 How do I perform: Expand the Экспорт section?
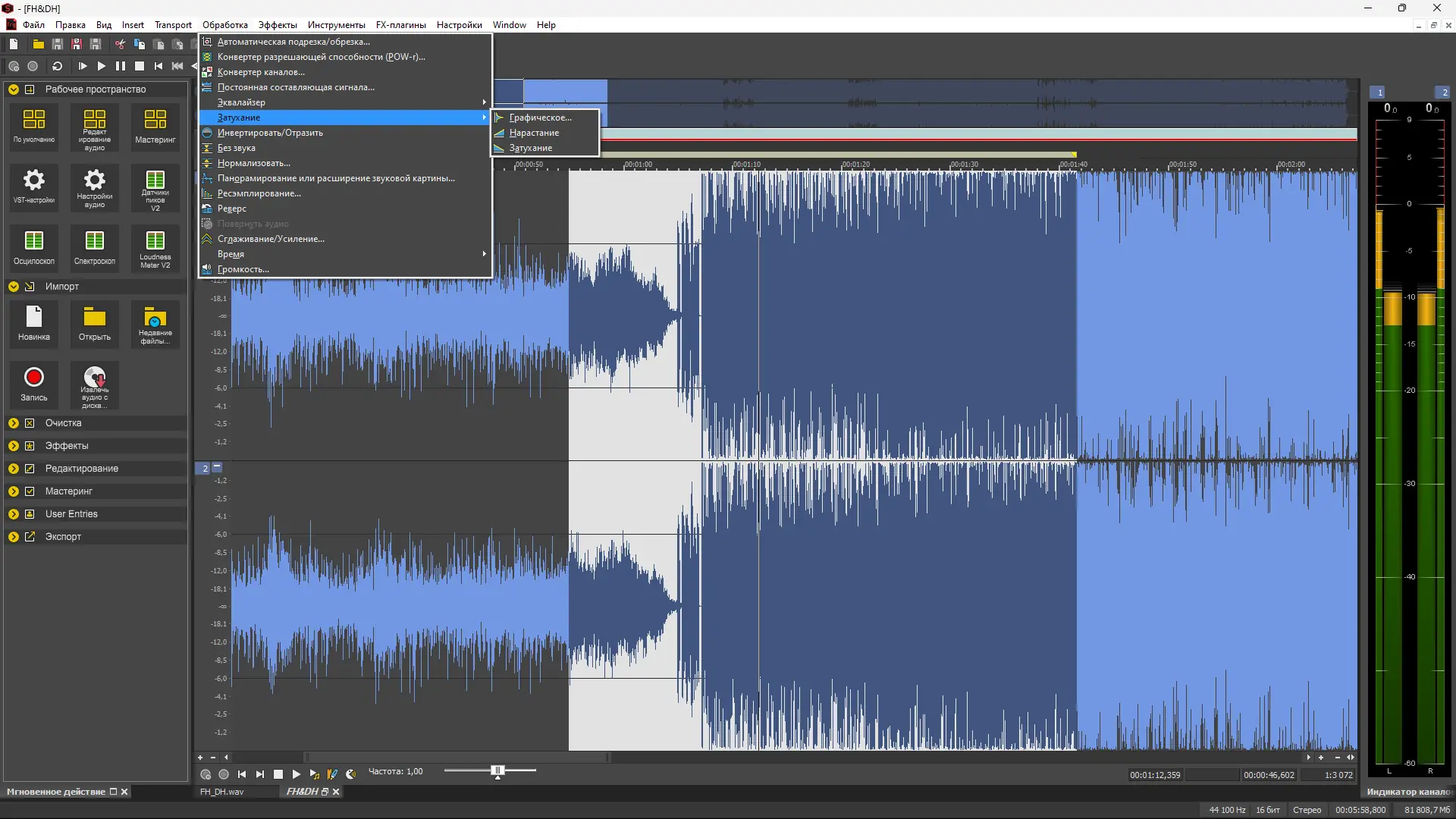14,537
